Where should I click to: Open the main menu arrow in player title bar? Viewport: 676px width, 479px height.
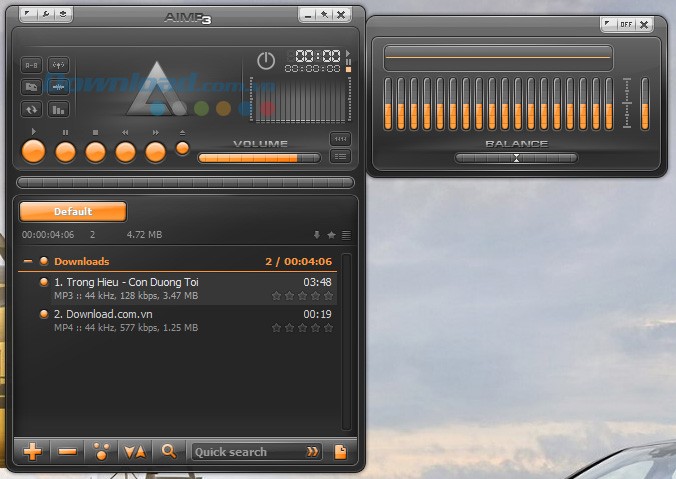(x=26, y=15)
